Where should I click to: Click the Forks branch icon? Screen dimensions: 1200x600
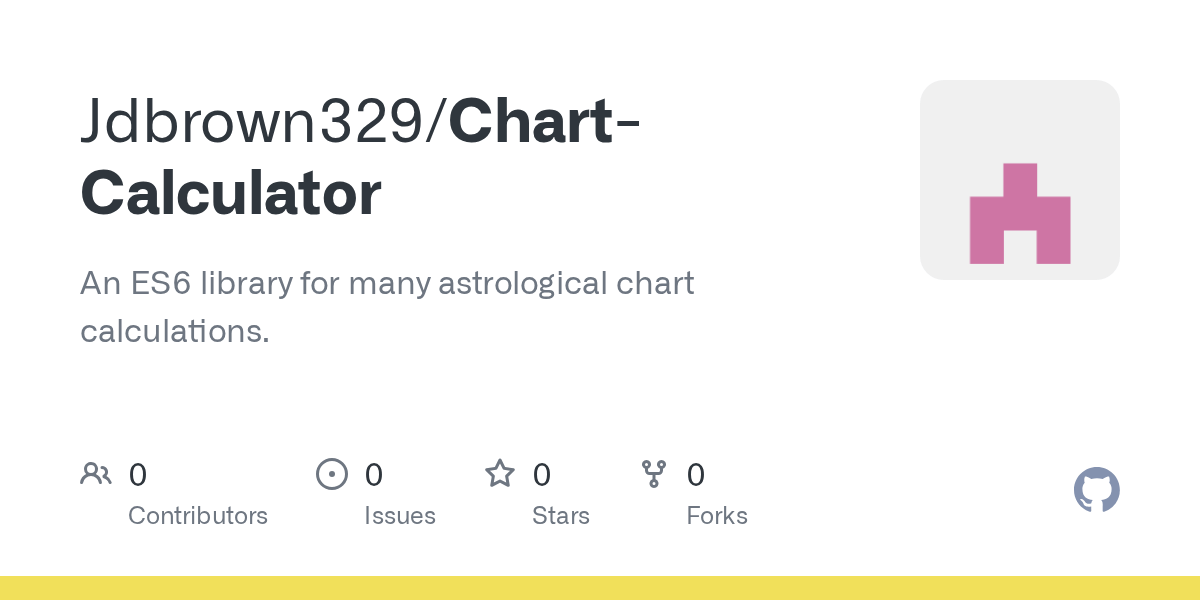tap(654, 474)
